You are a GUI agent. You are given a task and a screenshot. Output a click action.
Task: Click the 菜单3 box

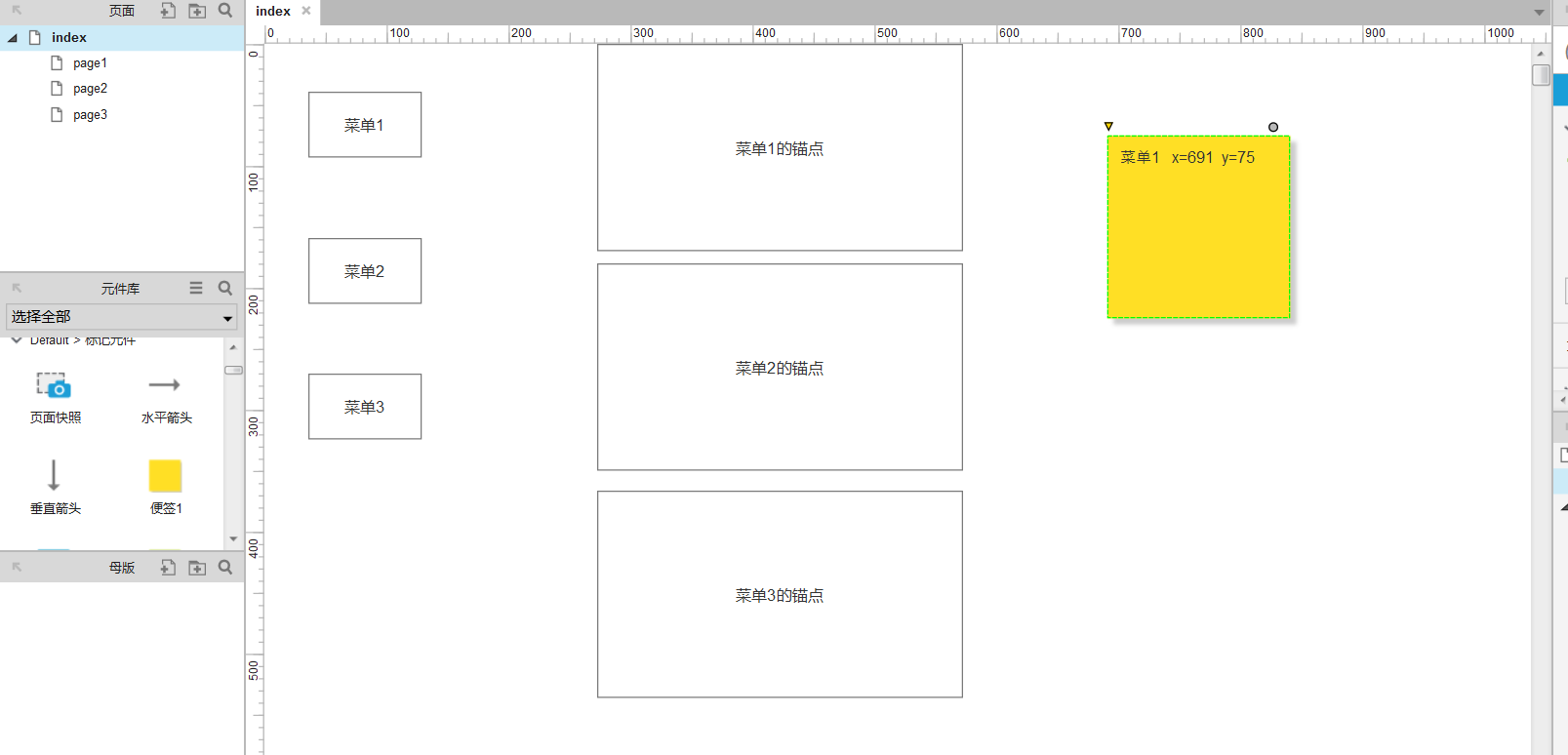365,407
